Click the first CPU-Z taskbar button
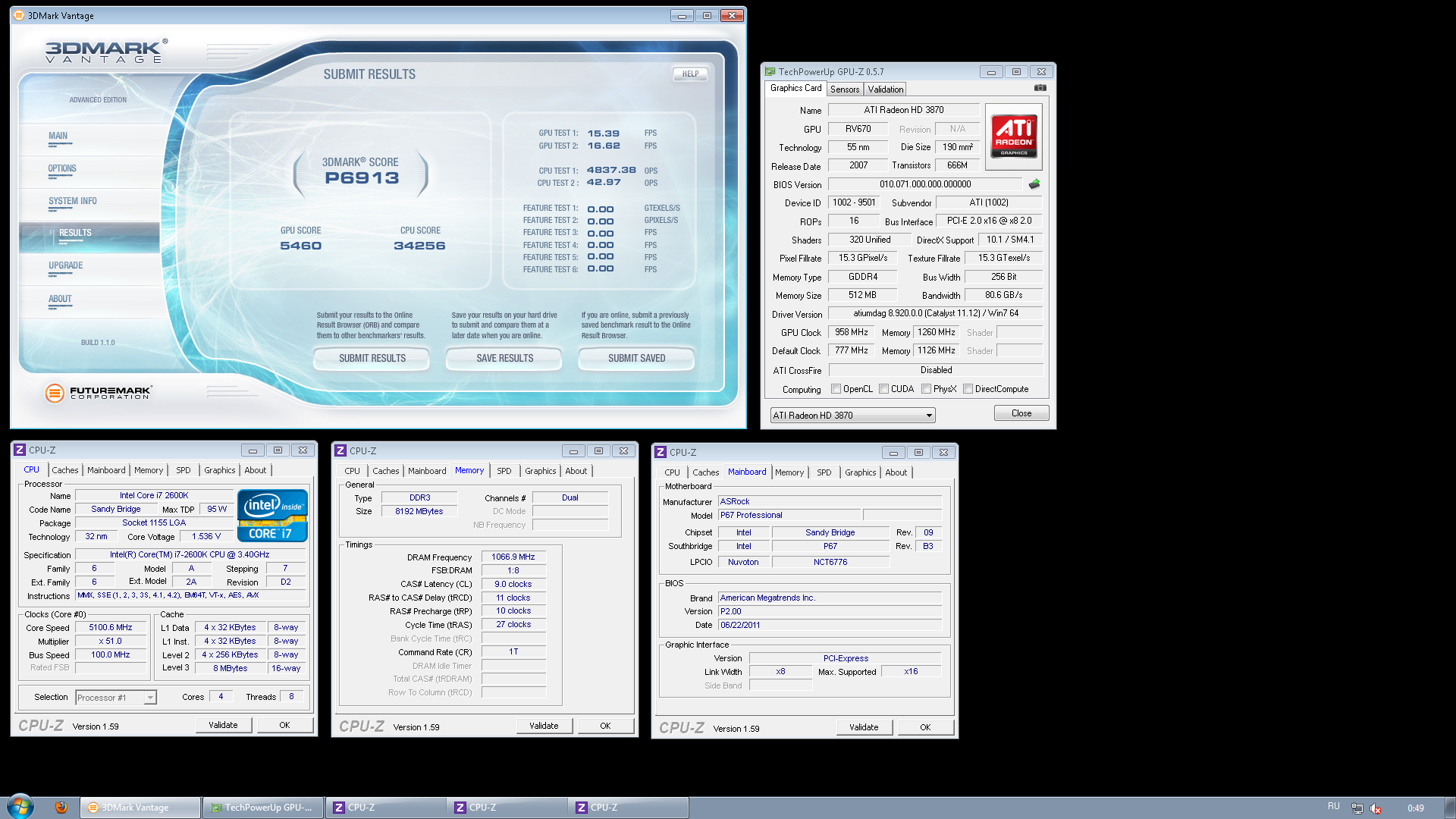Viewport: 1456px width, 819px height. [x=385, y=808]
